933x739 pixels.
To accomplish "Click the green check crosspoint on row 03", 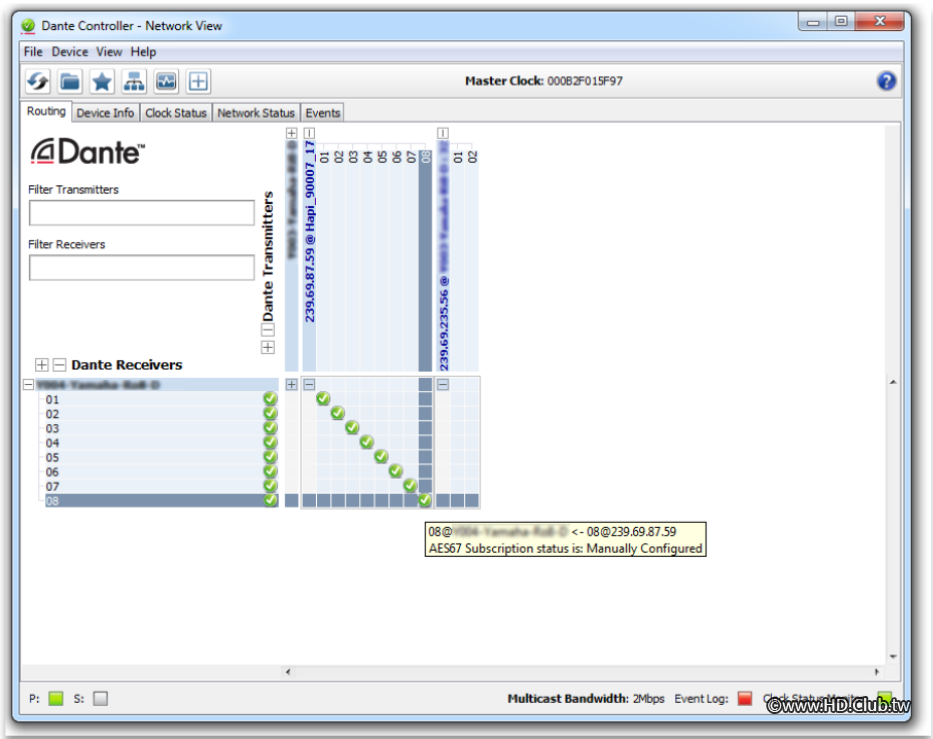I will pos(352,427).
